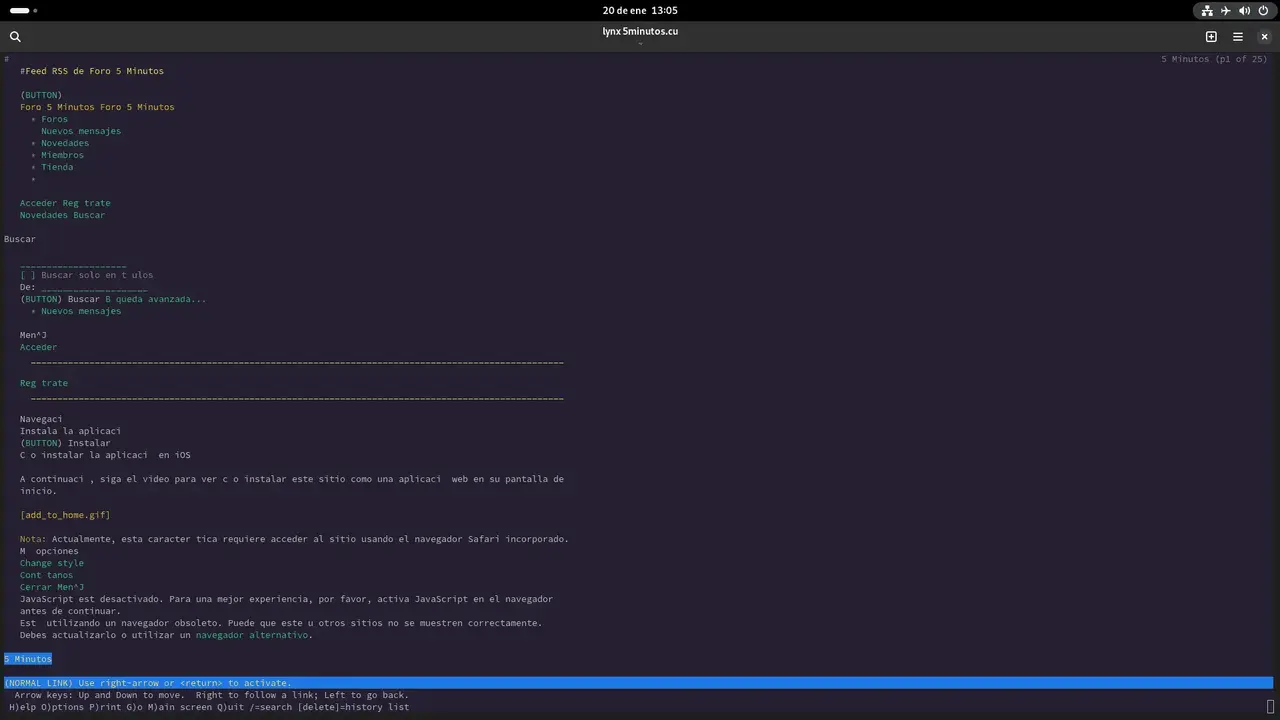This screenshot has height=720, width=1280.
Task: Click the (NORMAL LINK) status line
Action: coord(638,683)
